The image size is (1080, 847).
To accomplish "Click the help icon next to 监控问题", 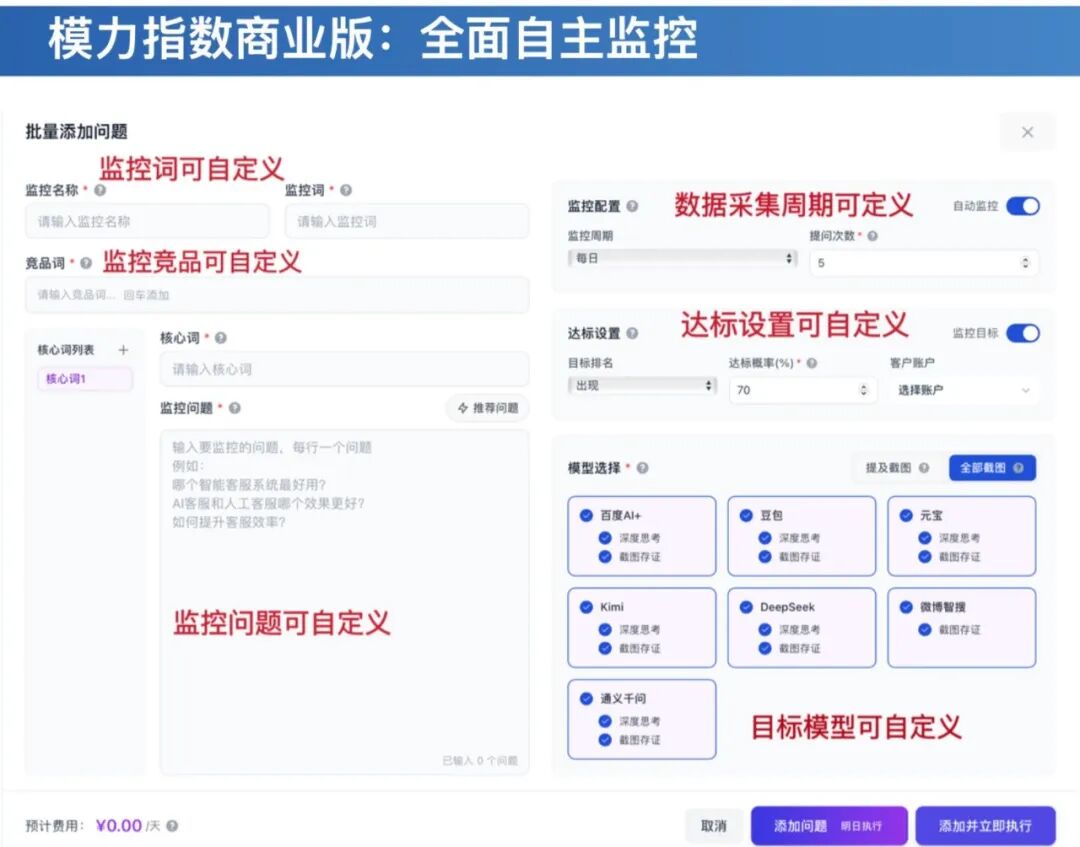I will pyautogui.click(x=235, y=408).
